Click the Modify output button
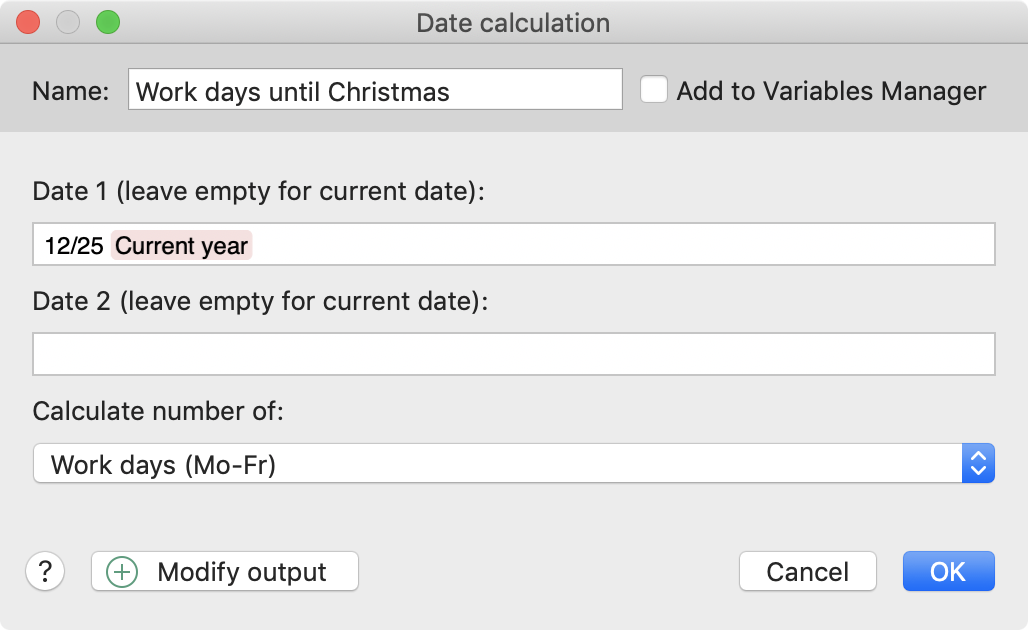The width and height of the screenshot is (1028, 630). click(x=225, y=571)
